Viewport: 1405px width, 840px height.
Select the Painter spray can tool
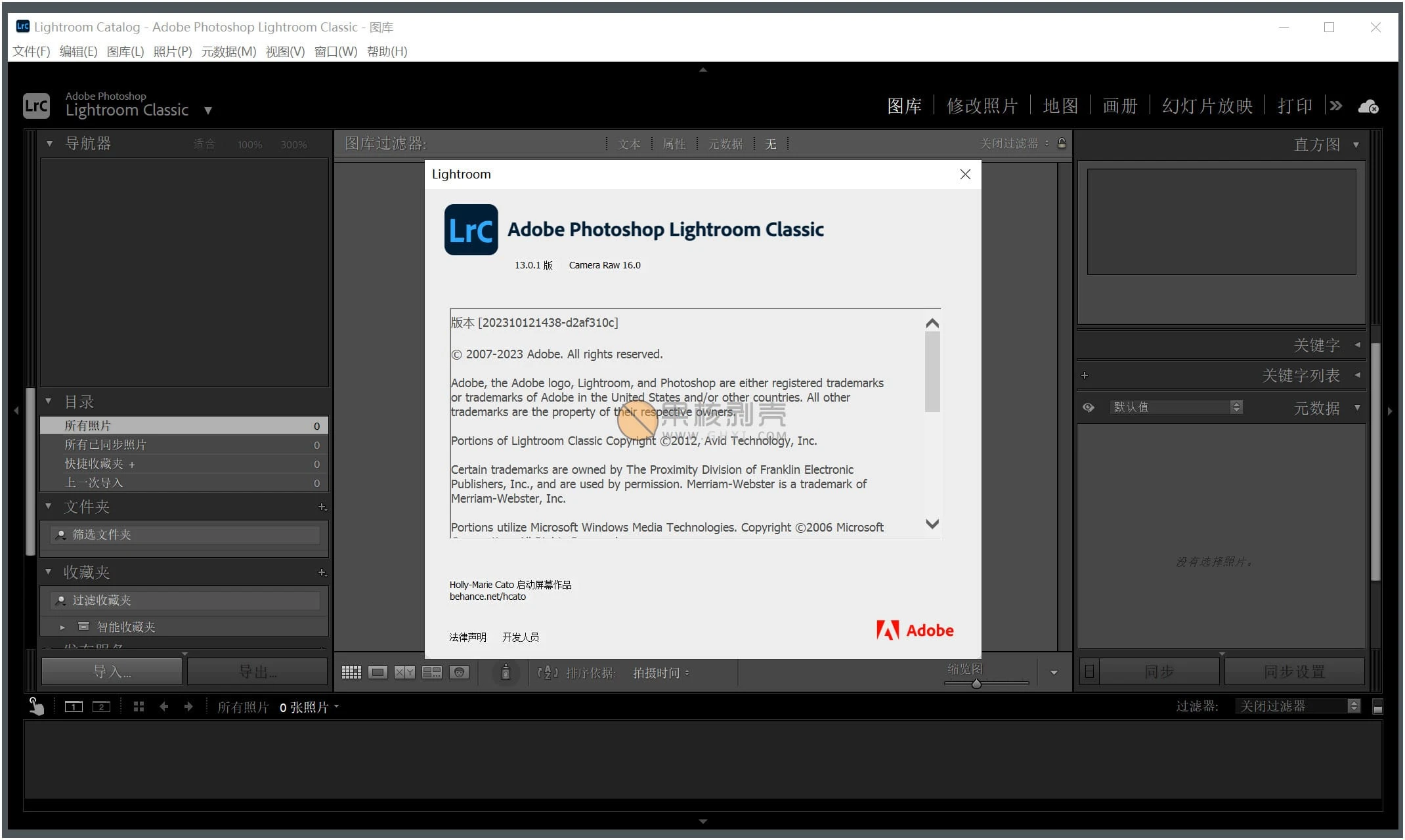pyautogui.click(x=506, y=673)
